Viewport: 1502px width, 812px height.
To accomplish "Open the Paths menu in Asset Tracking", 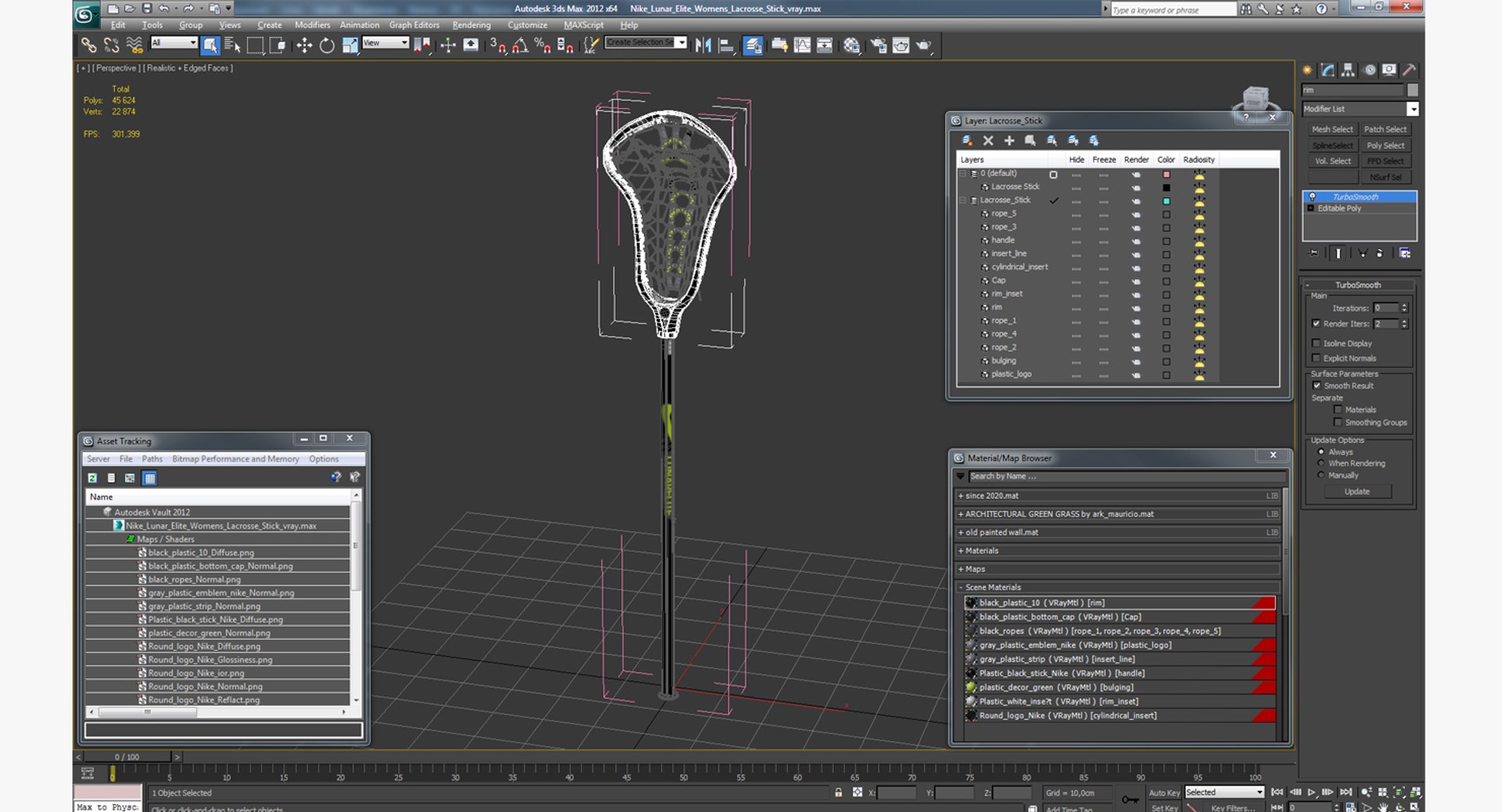I will click(152, 459).
